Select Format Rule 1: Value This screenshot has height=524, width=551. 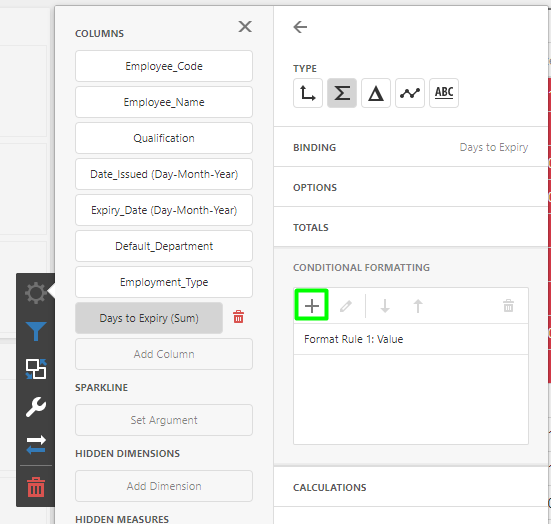pyautogui.click(x=411, y=339)
